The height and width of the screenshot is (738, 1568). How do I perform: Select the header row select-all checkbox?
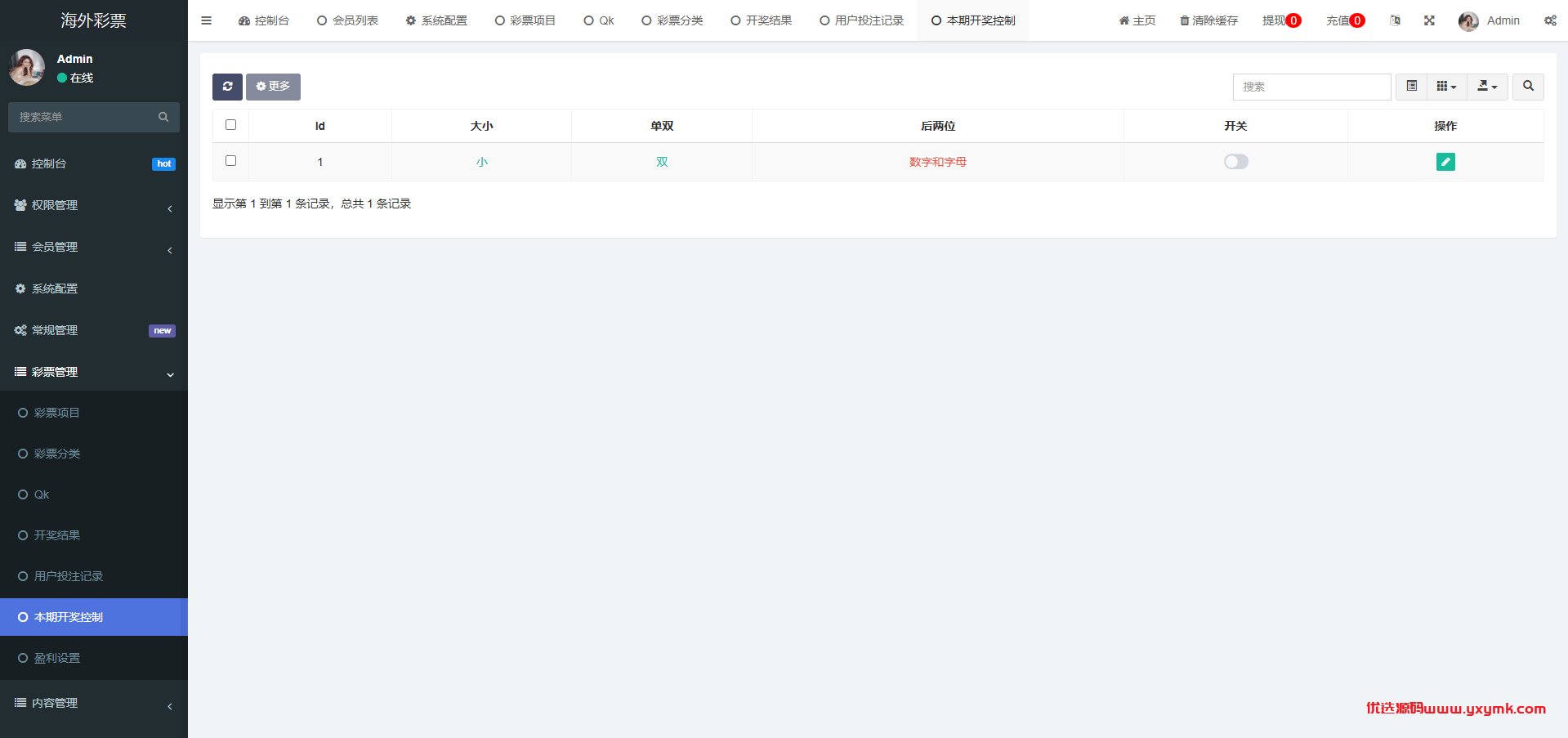point(230,125)
